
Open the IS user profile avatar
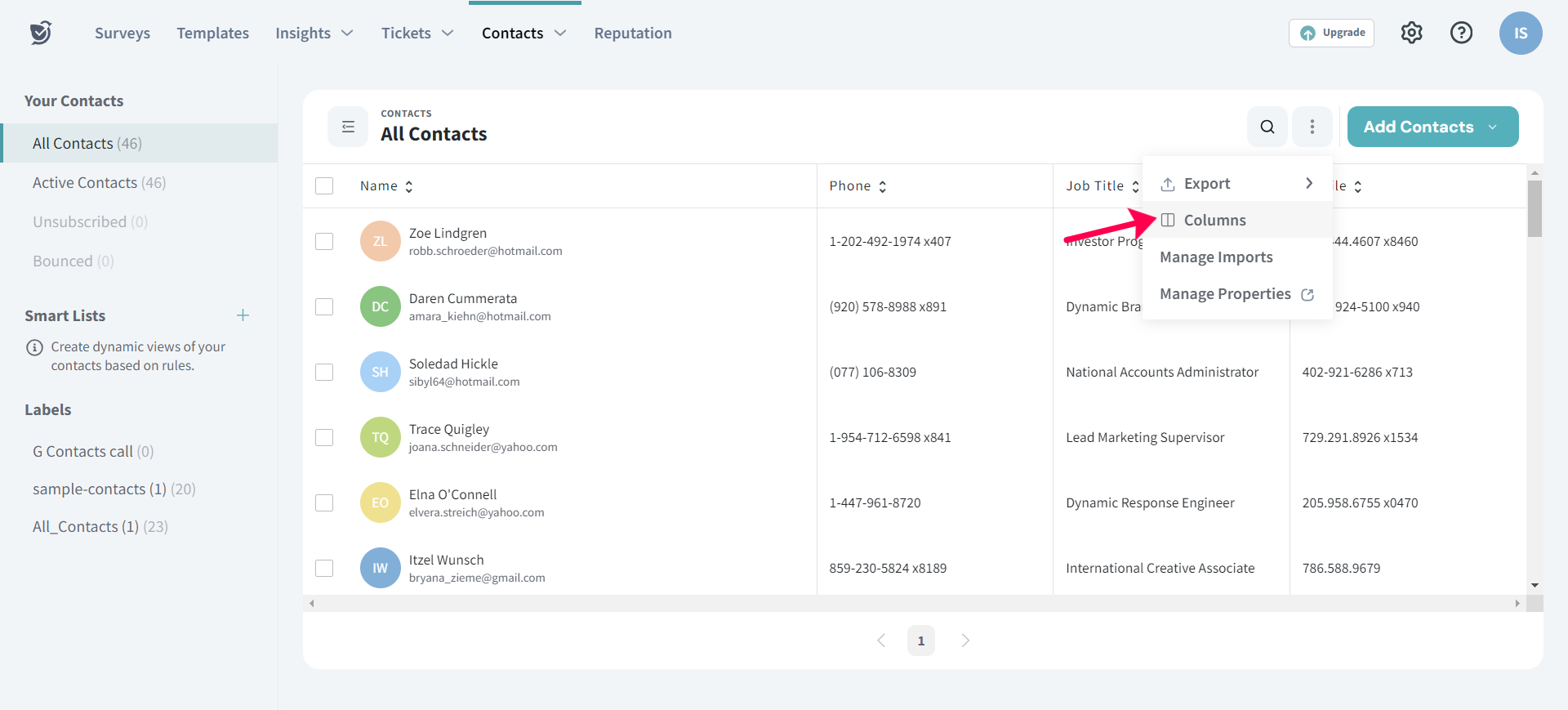click(x=1520, y=33)
